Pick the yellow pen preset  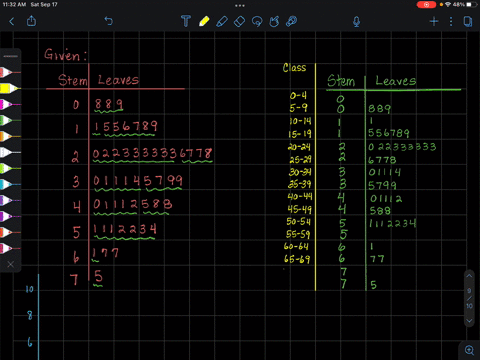pos(9,88)
